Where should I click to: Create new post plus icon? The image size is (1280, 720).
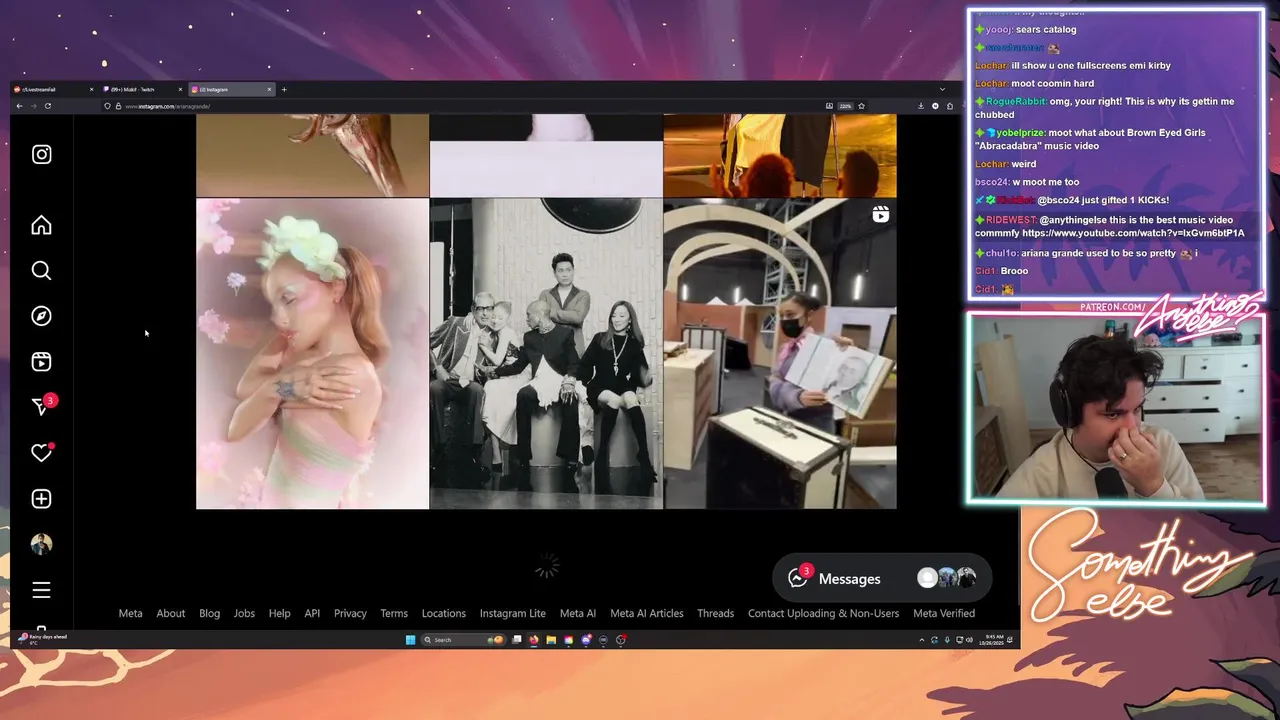(41, 499)
